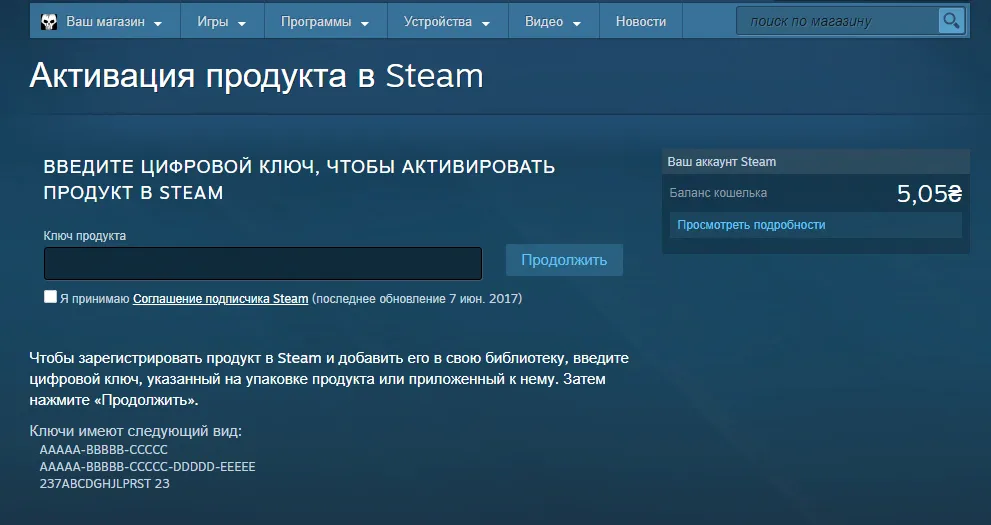Click the Активация продукта в Steam heading
Viewport: 991px width, 525px height.
[x=256, y=76]
